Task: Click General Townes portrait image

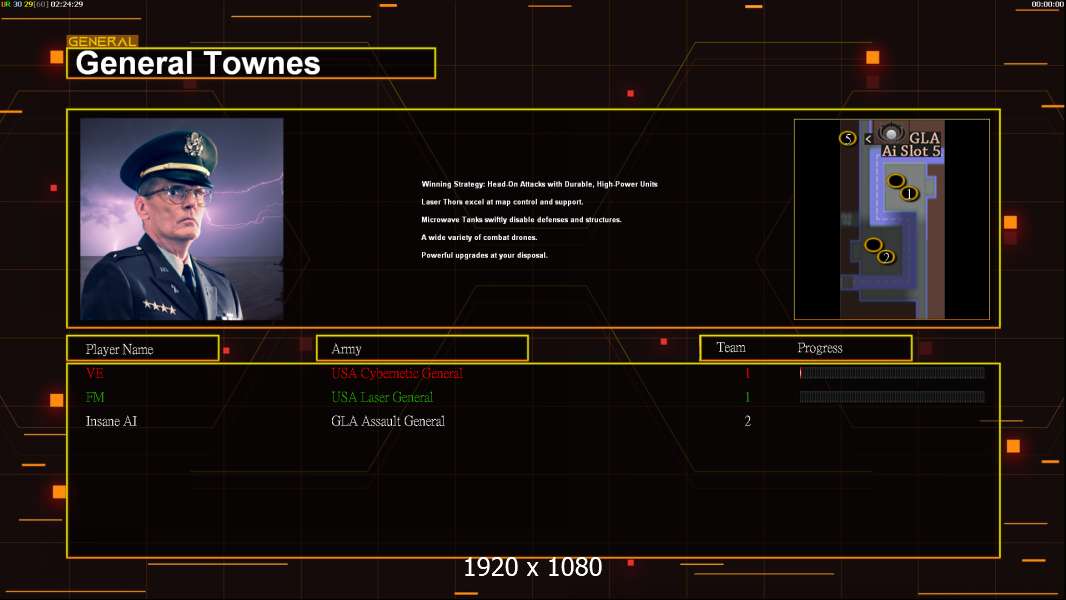Action: coord(182,219)
